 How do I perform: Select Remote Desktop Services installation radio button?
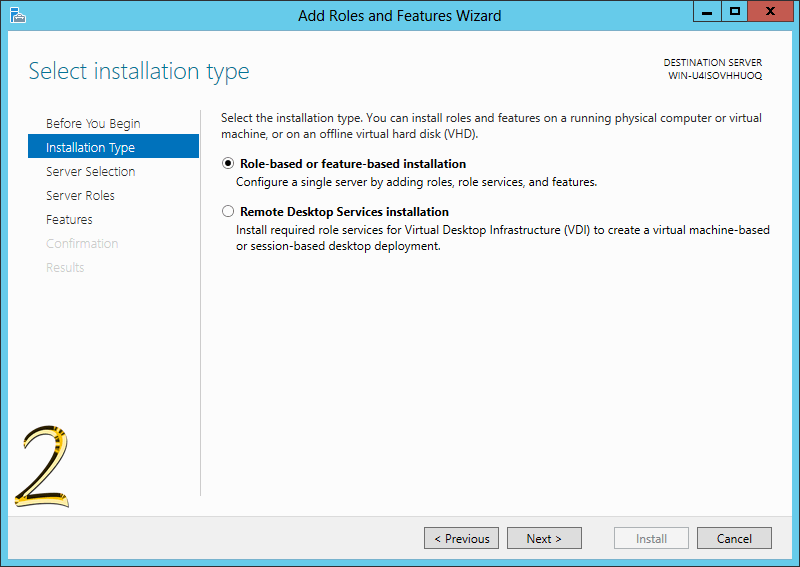click(228, 211)
